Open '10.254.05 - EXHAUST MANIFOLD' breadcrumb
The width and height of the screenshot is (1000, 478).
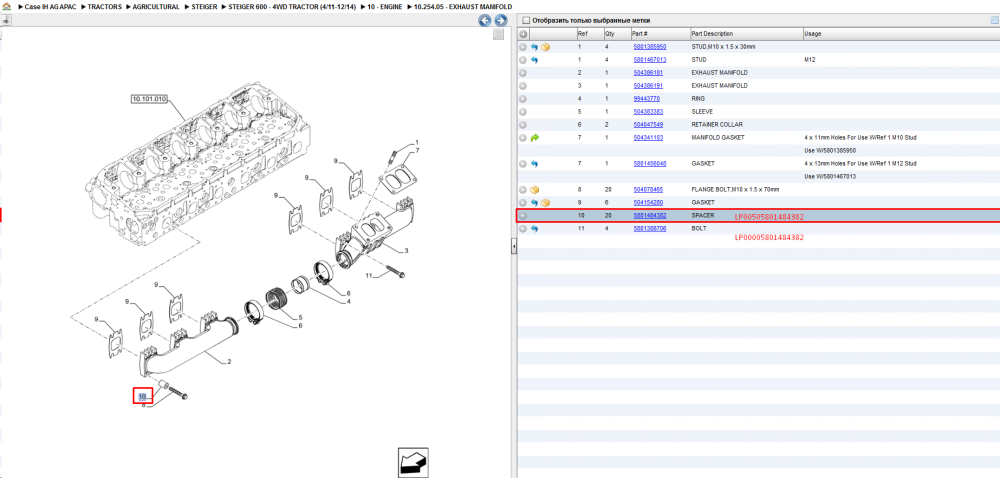pyautogui.click(x=463, y=6)
